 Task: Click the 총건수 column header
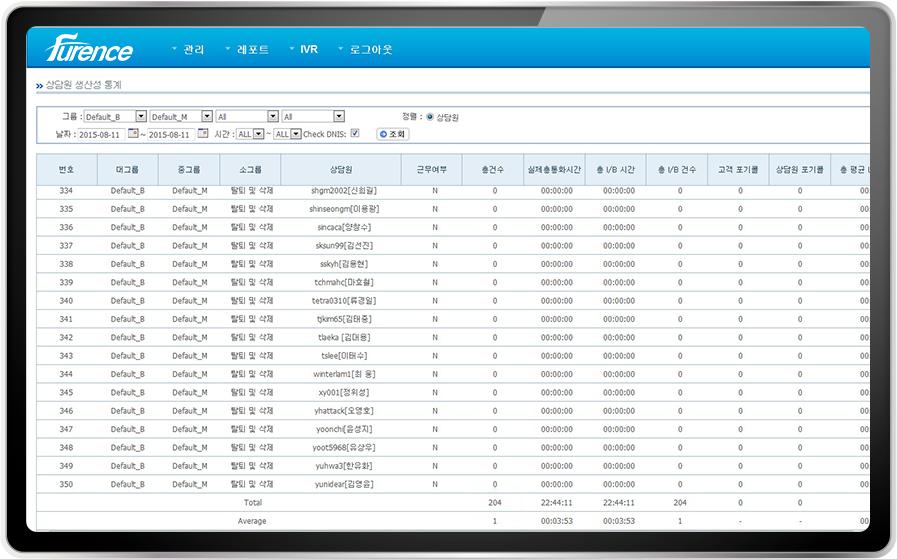[493, 169]
